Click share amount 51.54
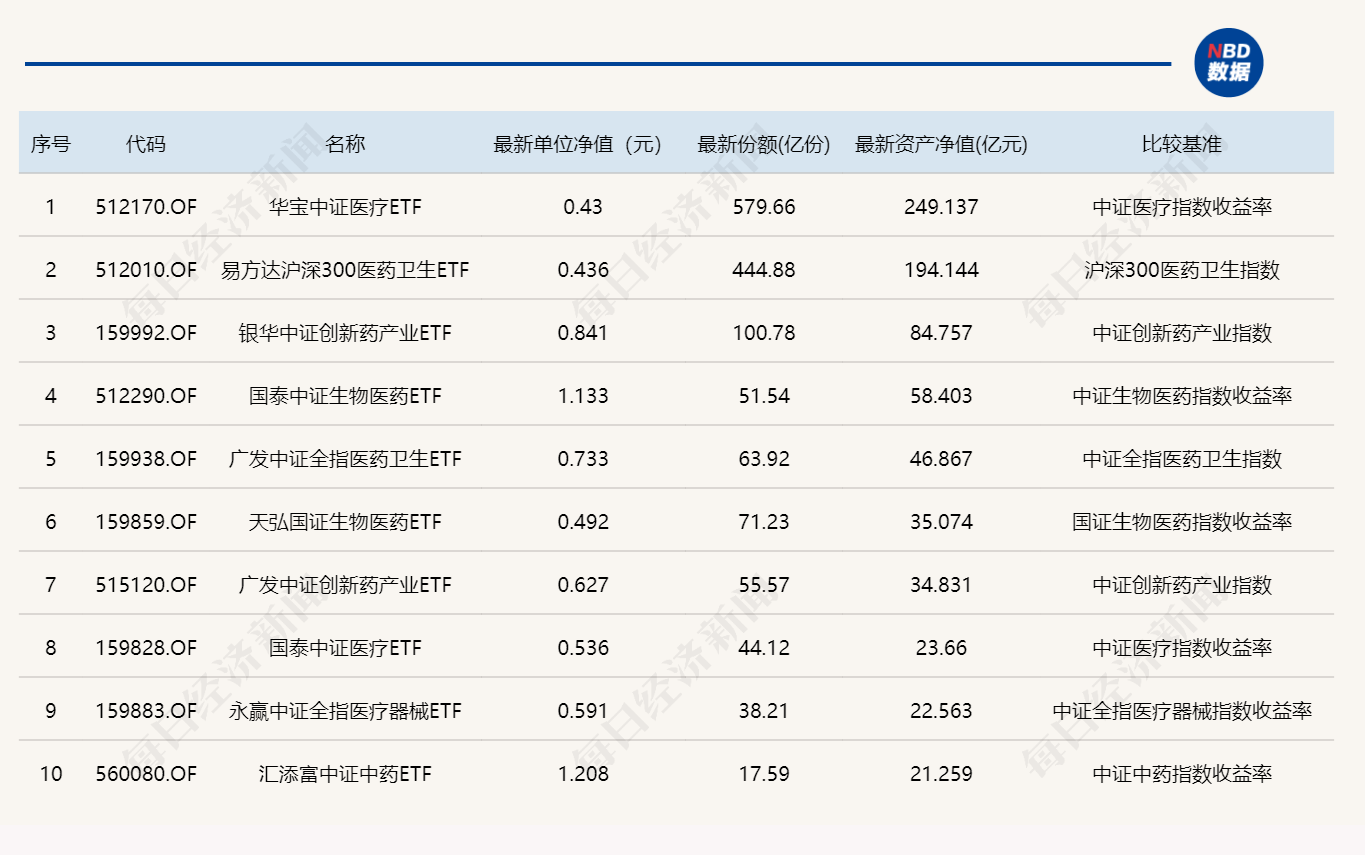The height and width of the screenshot is (855, 1365). 764,396
